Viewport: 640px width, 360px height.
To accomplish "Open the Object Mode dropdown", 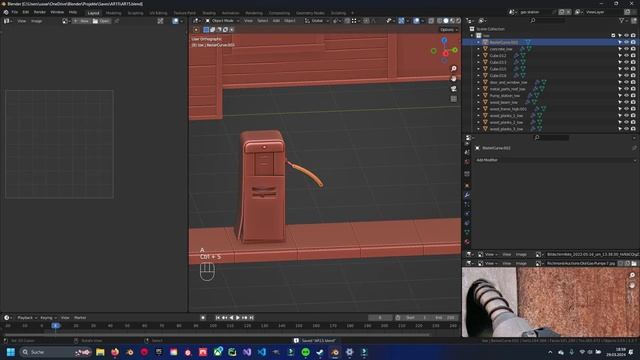I will click(x=222, y=20).
